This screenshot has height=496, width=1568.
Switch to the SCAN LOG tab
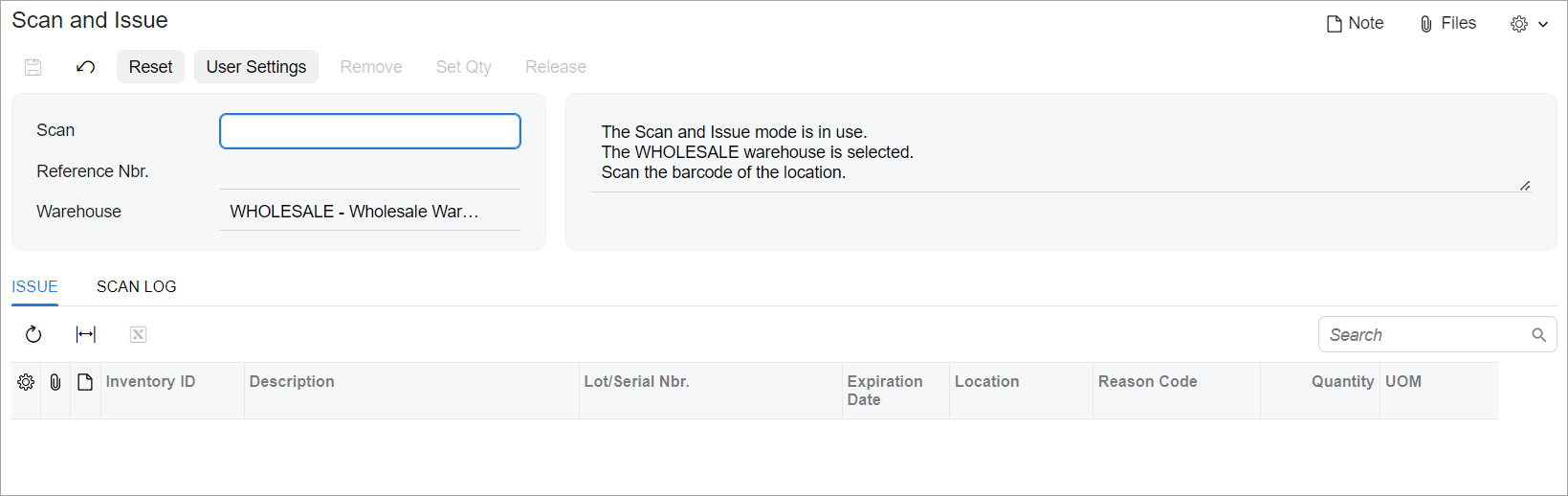[x=136, y=286]
